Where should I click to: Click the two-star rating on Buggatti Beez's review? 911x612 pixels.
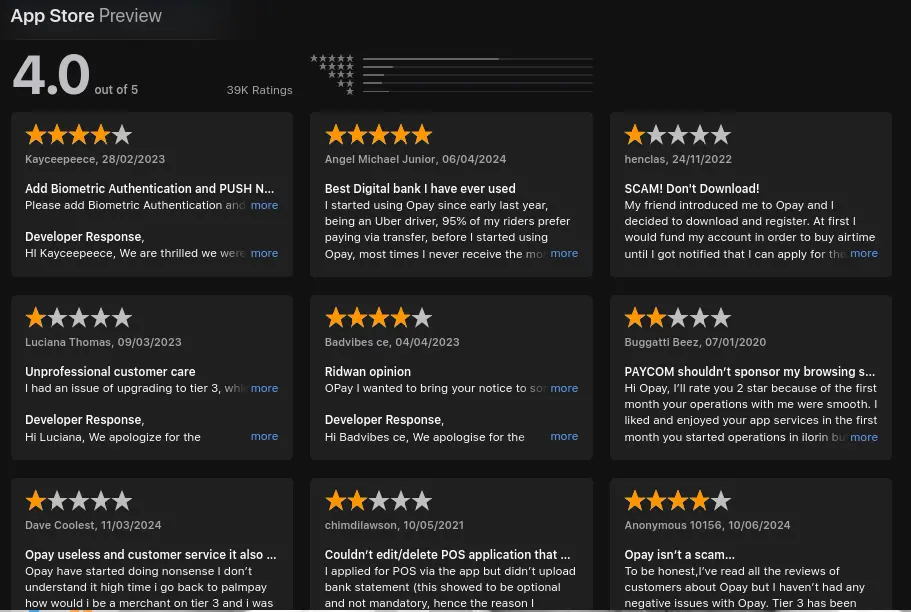[678, 318]
